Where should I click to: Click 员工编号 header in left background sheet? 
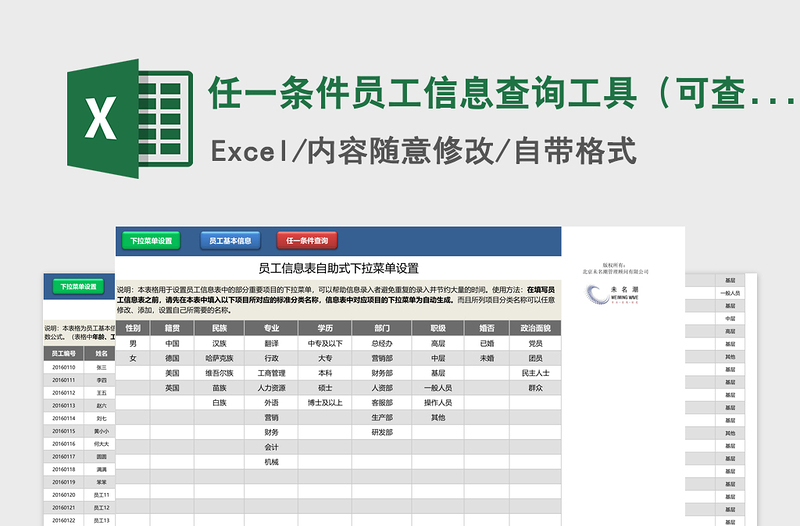pyautogui.click(x=64, y=353)
